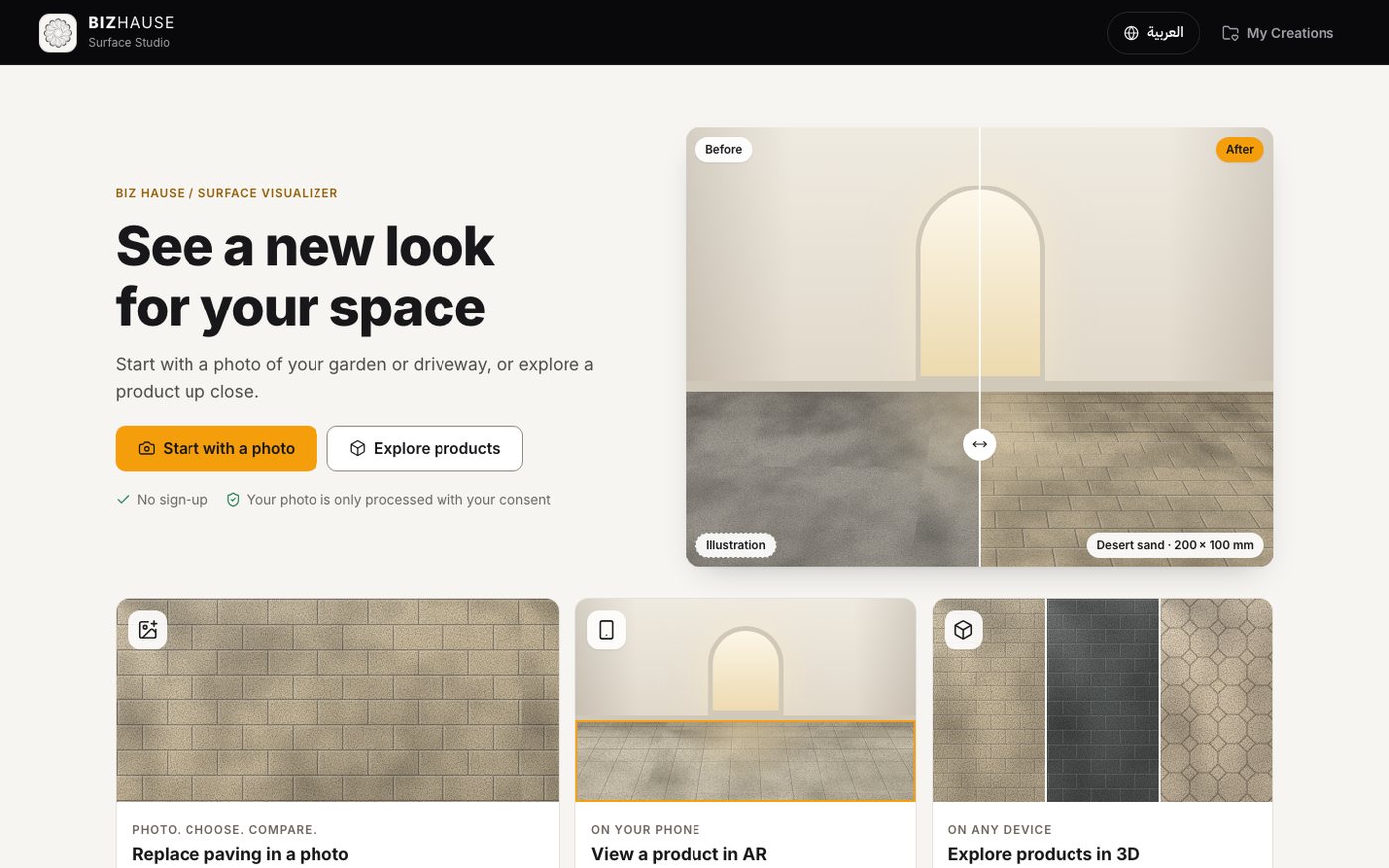Click the BIZHAUSE Surface Studio brand text

pyautogui.click(x=131, y=32)
